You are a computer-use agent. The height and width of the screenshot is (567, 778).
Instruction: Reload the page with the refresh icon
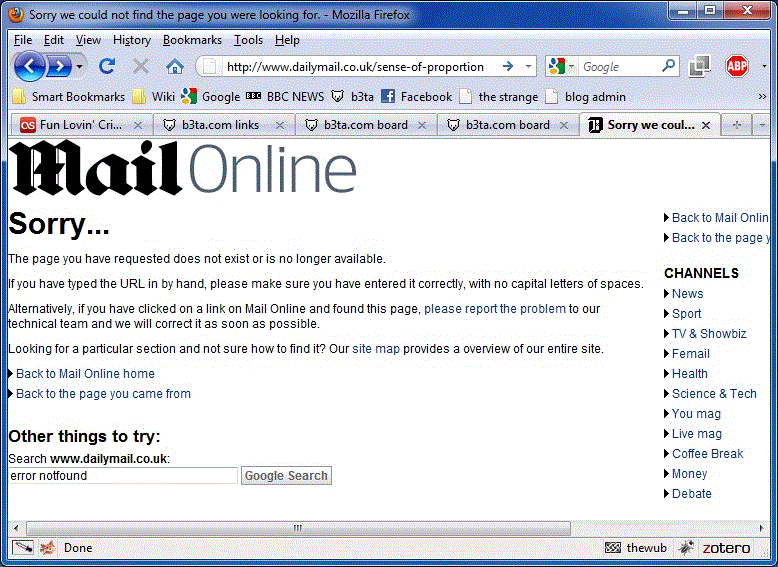(107, 66)
